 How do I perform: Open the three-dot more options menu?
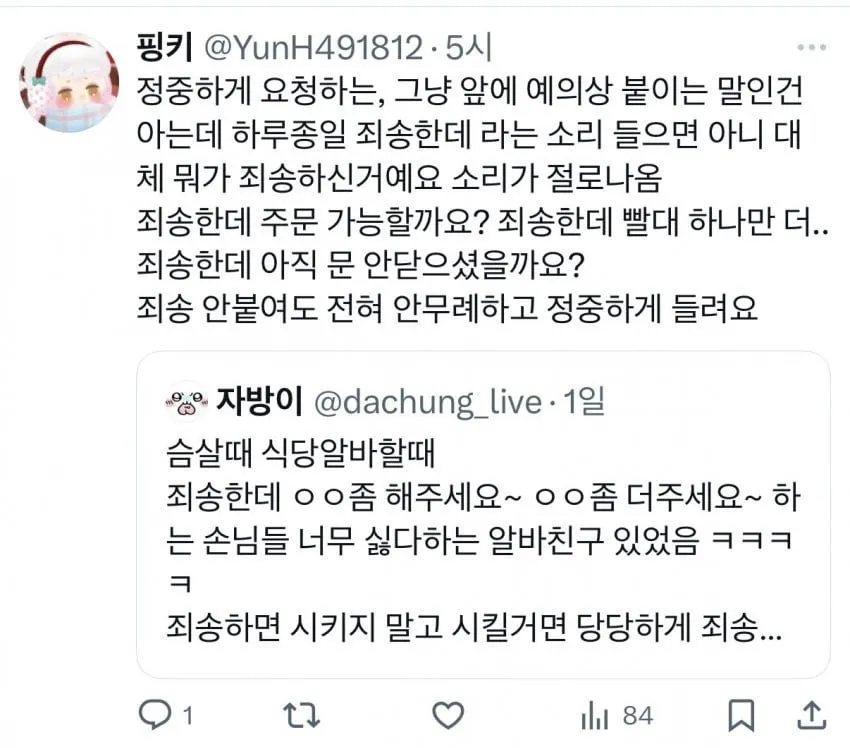812,48
